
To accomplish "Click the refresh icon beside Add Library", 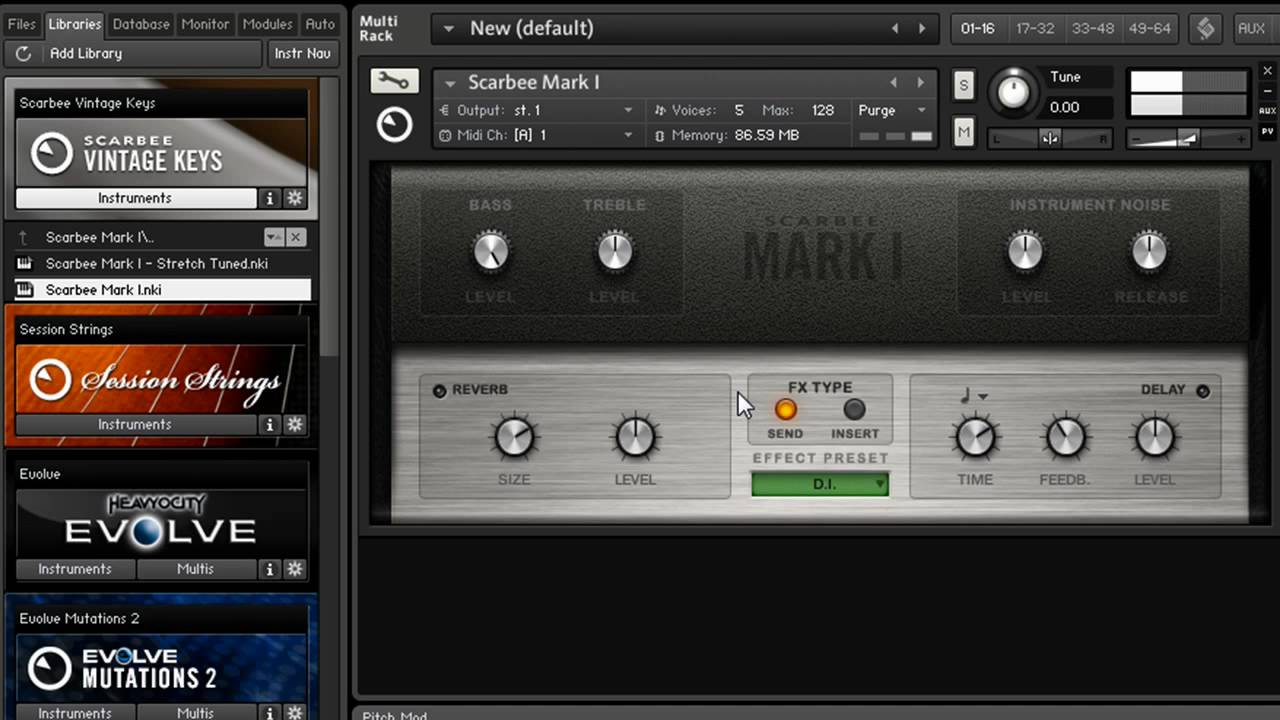I will click(23, 53).
